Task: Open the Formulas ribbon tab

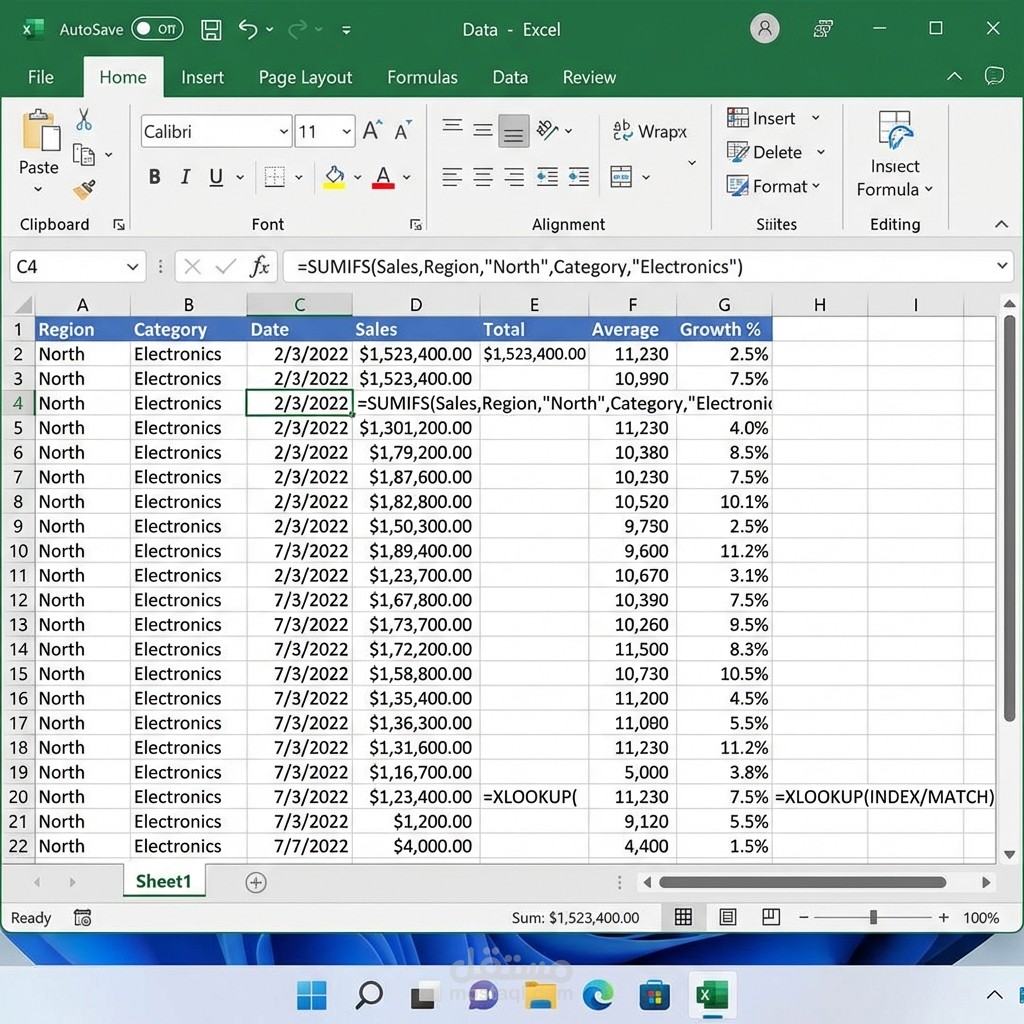Action: [422, 77]
